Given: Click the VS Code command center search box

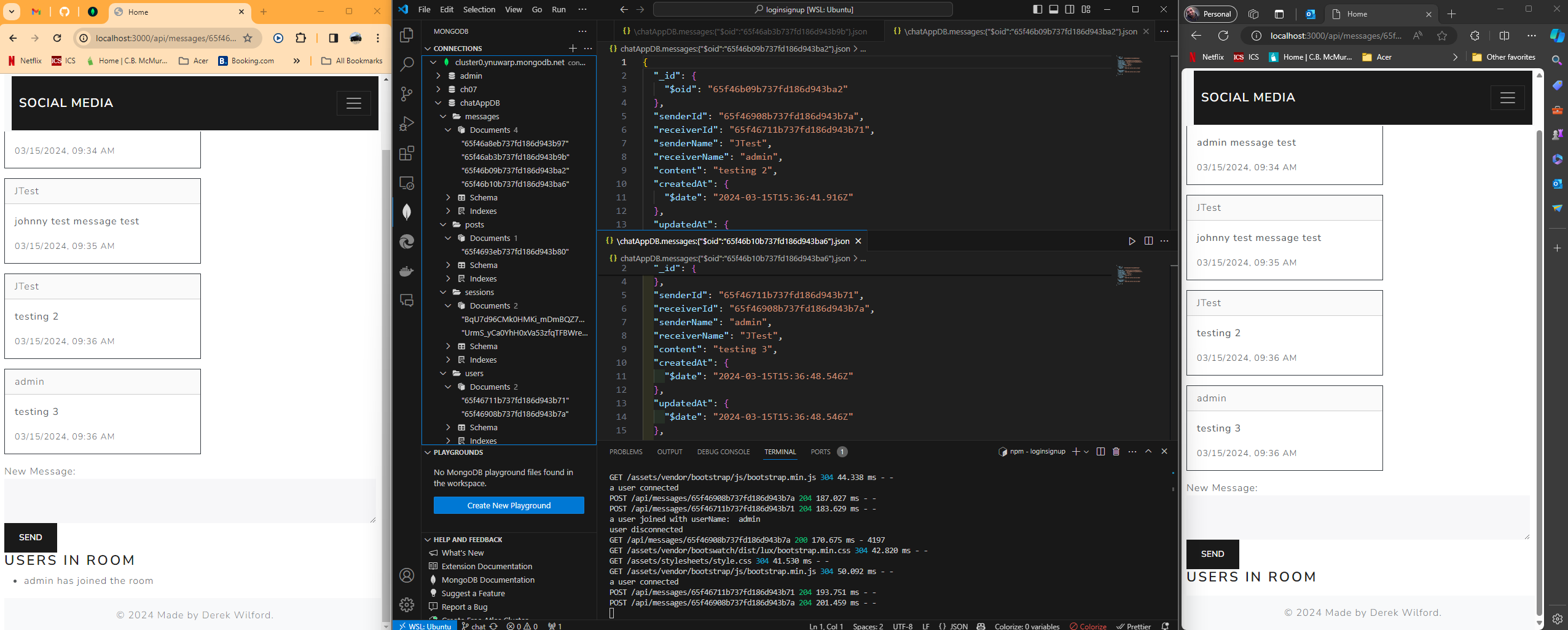Looking at the screenshot, I should 802,9.
